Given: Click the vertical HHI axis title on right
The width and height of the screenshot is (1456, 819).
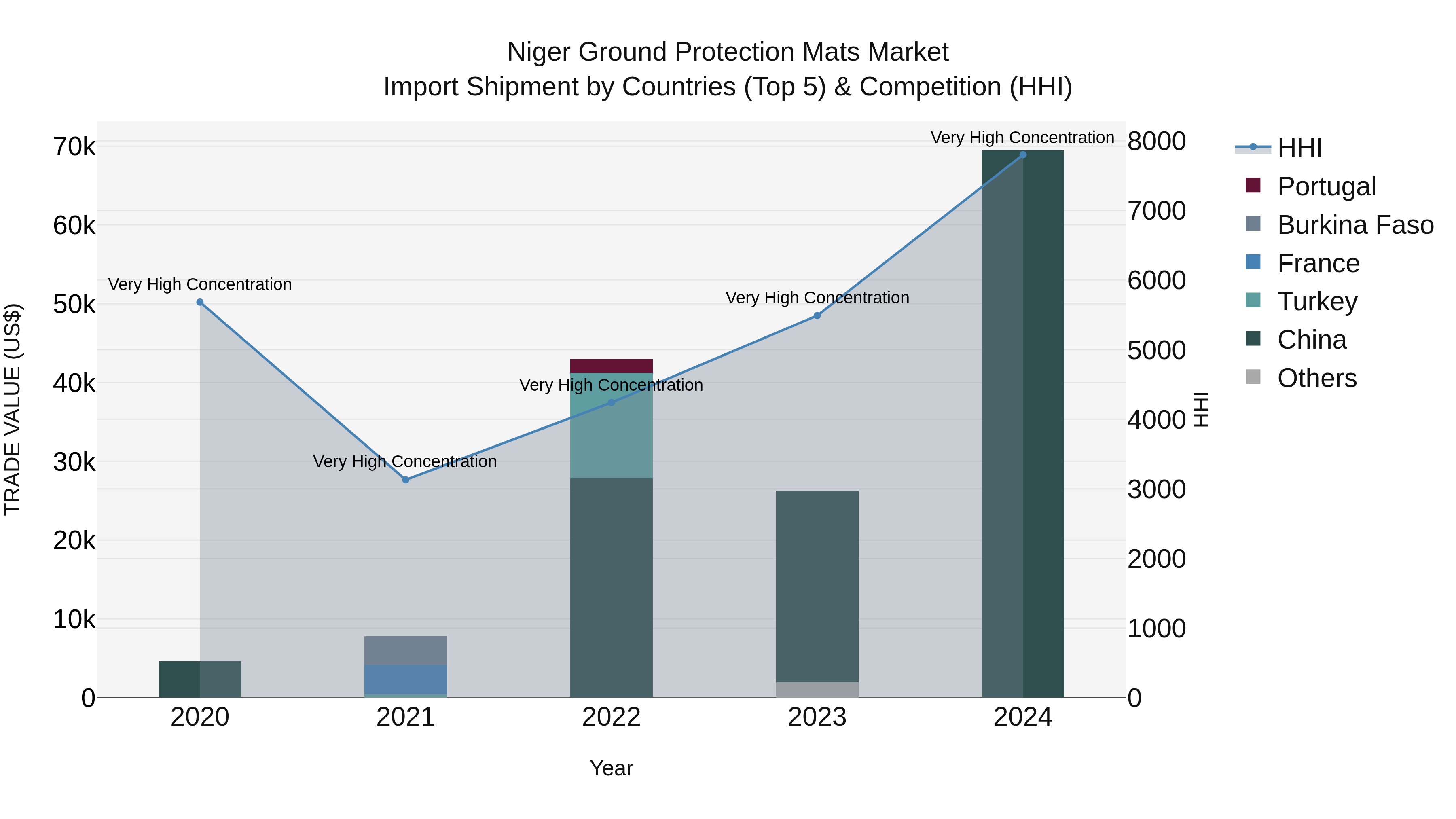Looking at the screenshot, I should (x=1201, y=409).
